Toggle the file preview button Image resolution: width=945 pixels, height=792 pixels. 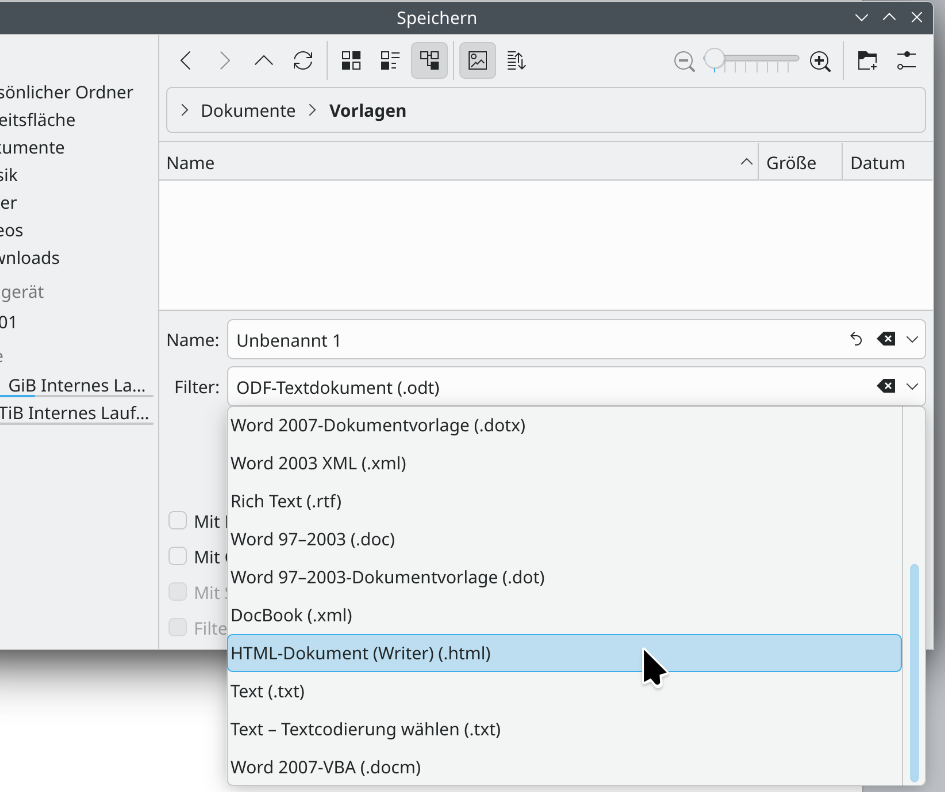(x=478, y=61)
